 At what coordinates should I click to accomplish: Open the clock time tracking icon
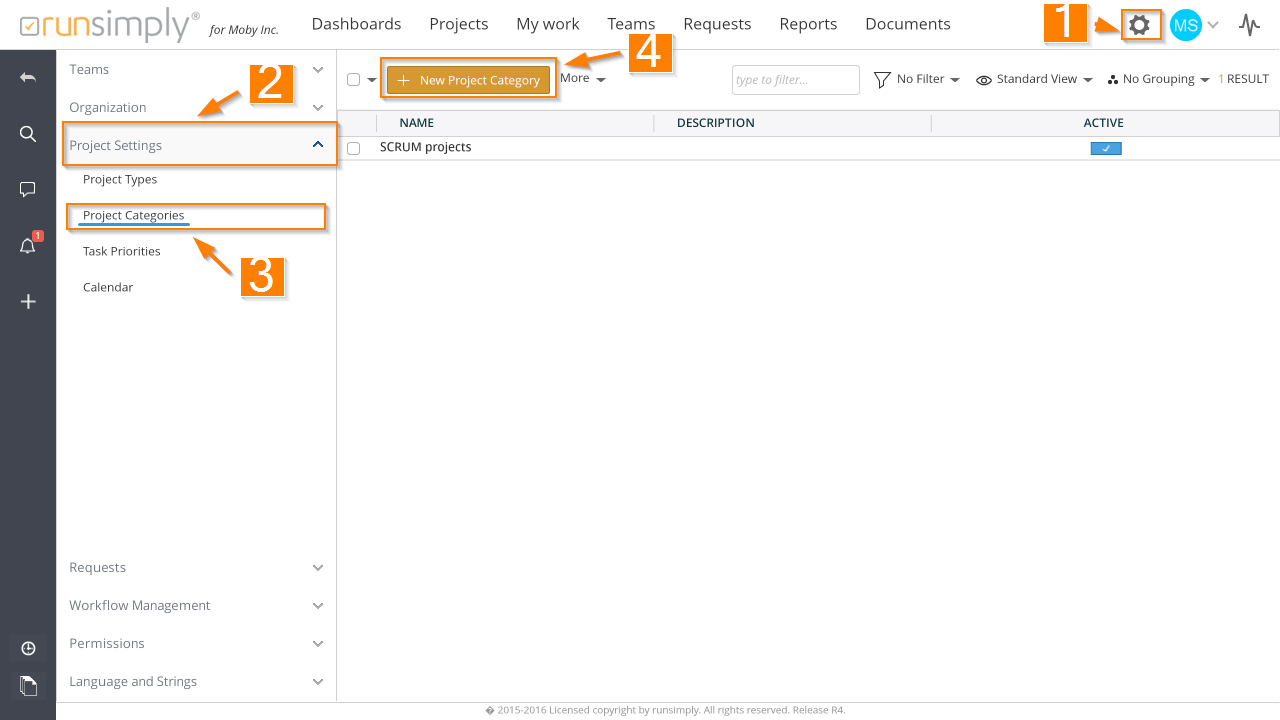pos(28,648)
